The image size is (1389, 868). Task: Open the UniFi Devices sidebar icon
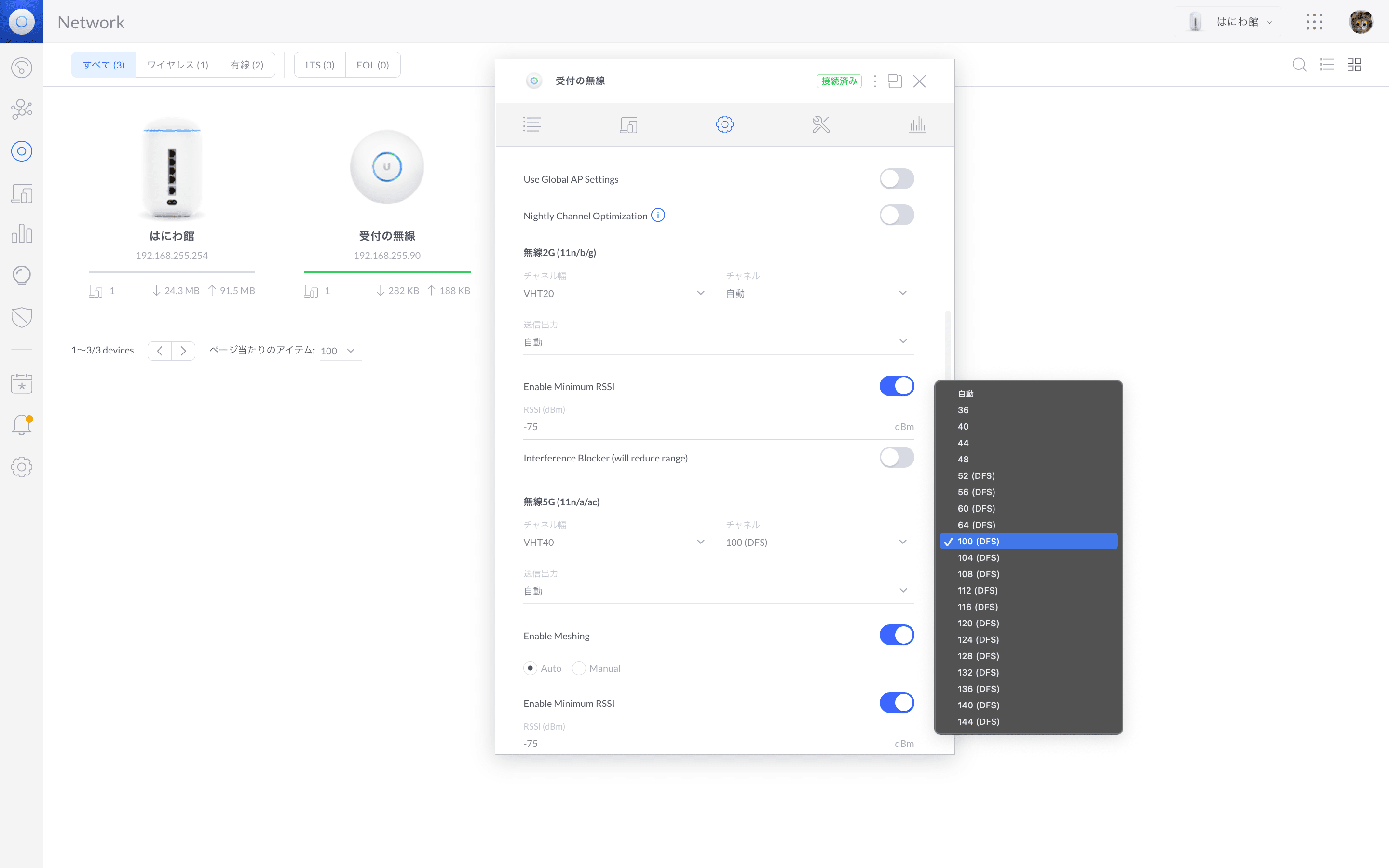tap(21, 151)
